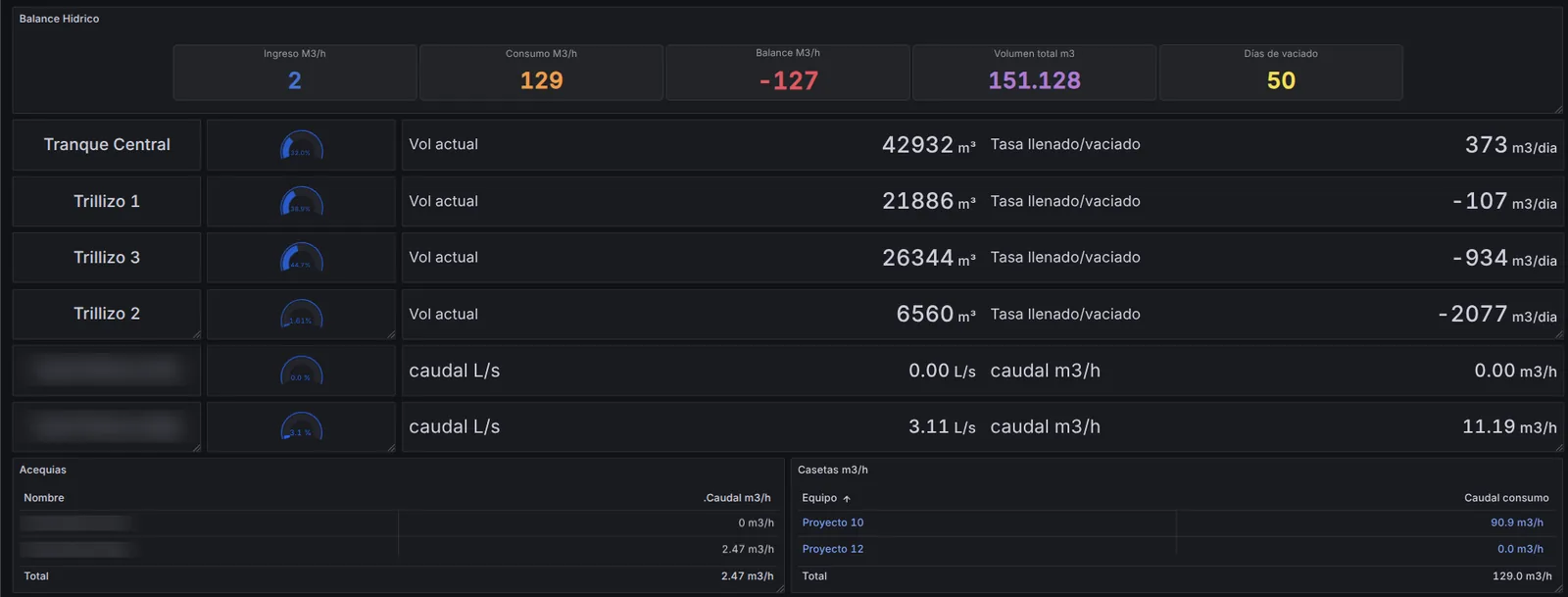Click the gauge reading 3.1 %
Viewport: 1568px width, 597px height.
tap(302, 426)
